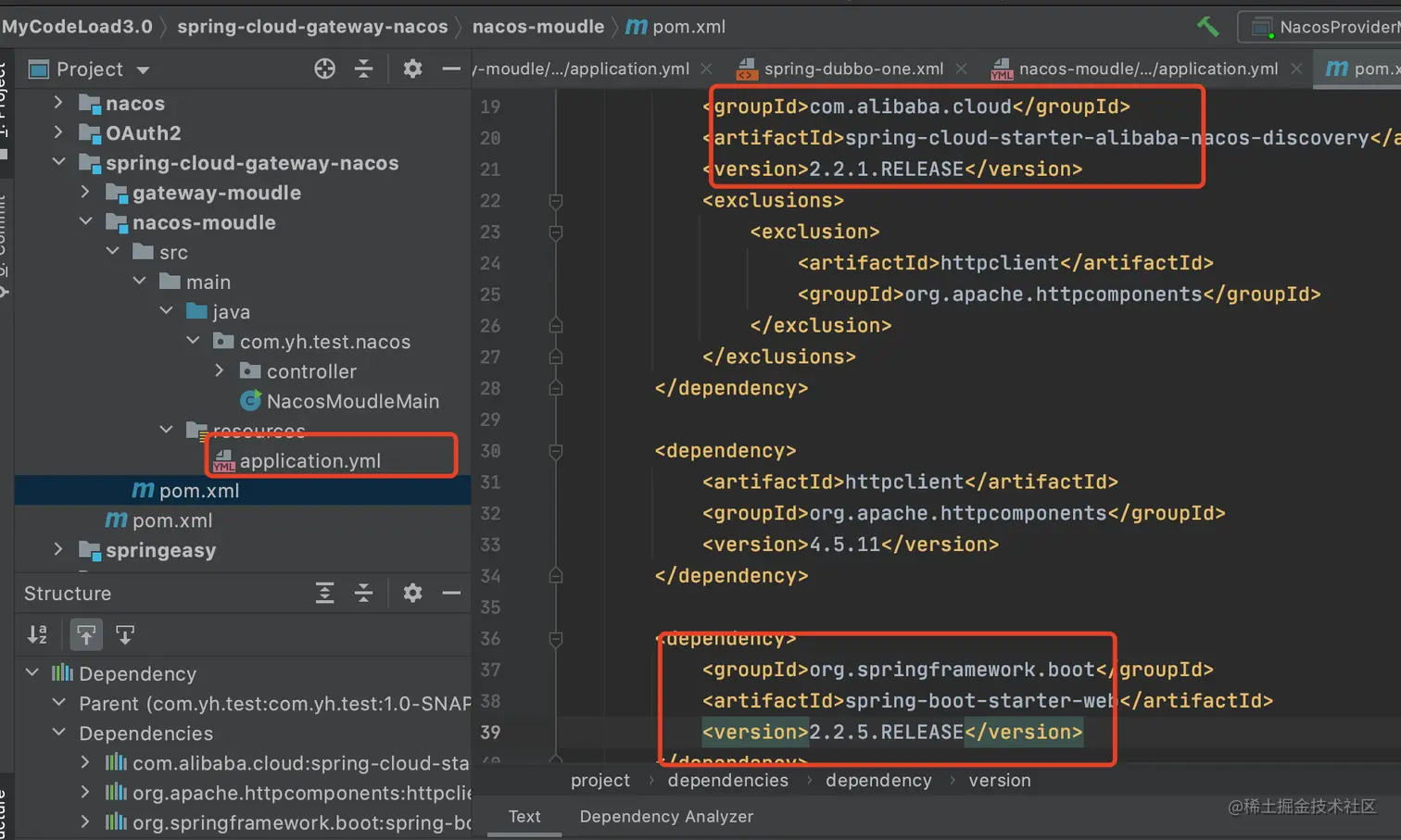Collapse all in the Structure panel
This screenshot has height=840, width=1401.
tap(363, 593)
